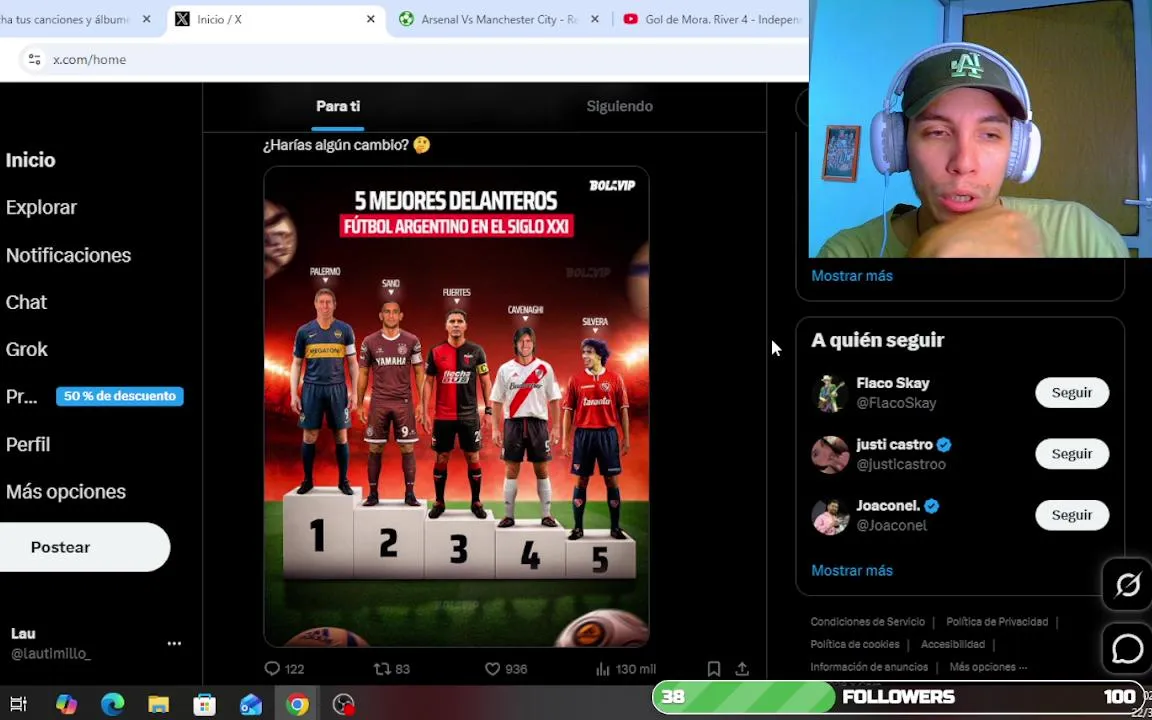This screenshot has height=720, width=1152.
Task: Click tweet text ¿Harías algún cambio?
Action: click(x=347, y=145)
